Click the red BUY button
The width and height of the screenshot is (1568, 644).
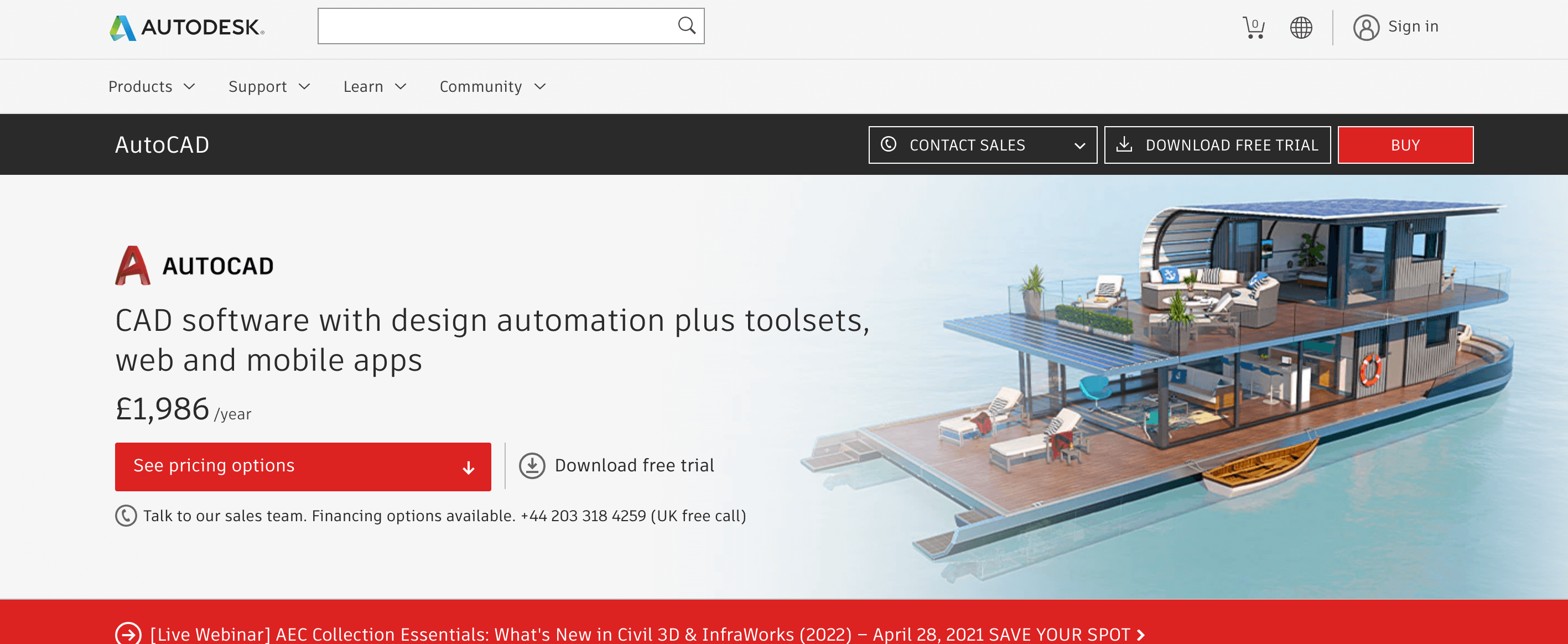(1405, 145)
